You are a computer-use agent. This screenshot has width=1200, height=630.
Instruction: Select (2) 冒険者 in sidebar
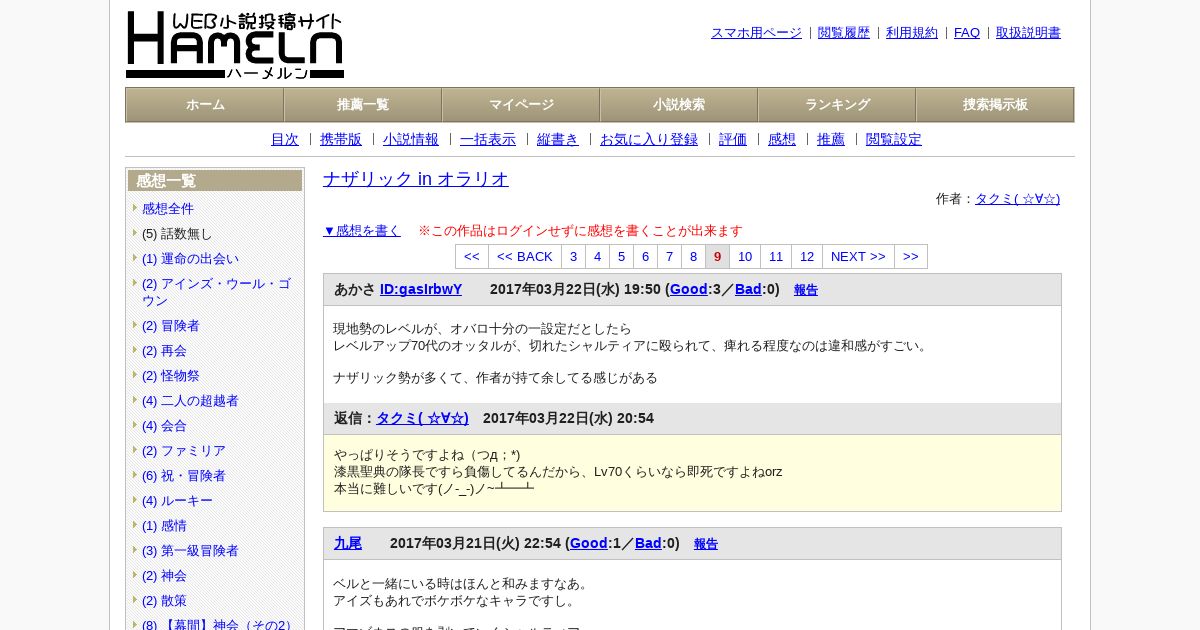(171, 326)
